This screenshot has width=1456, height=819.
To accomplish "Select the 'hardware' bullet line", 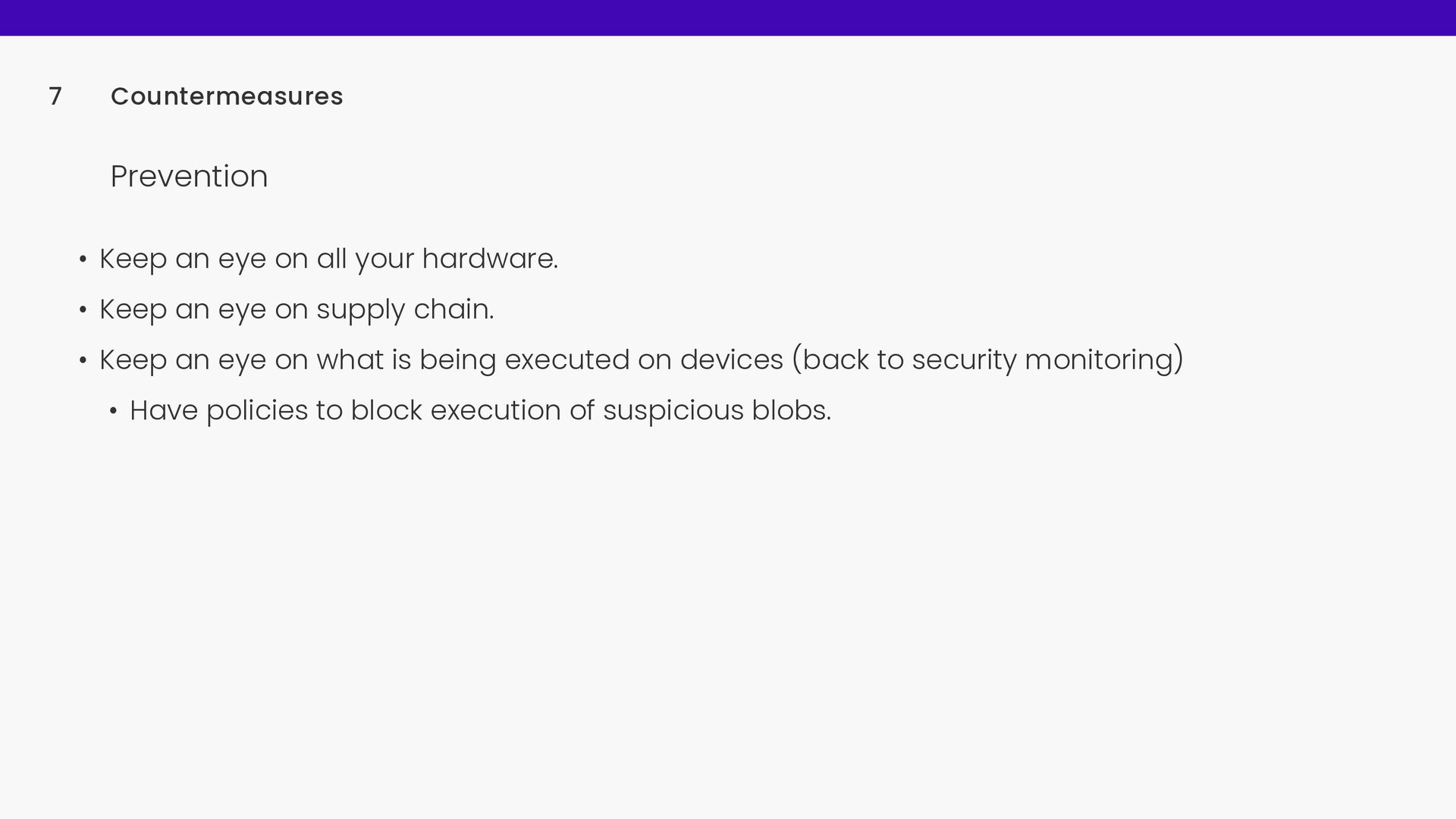I will [328, 259].
